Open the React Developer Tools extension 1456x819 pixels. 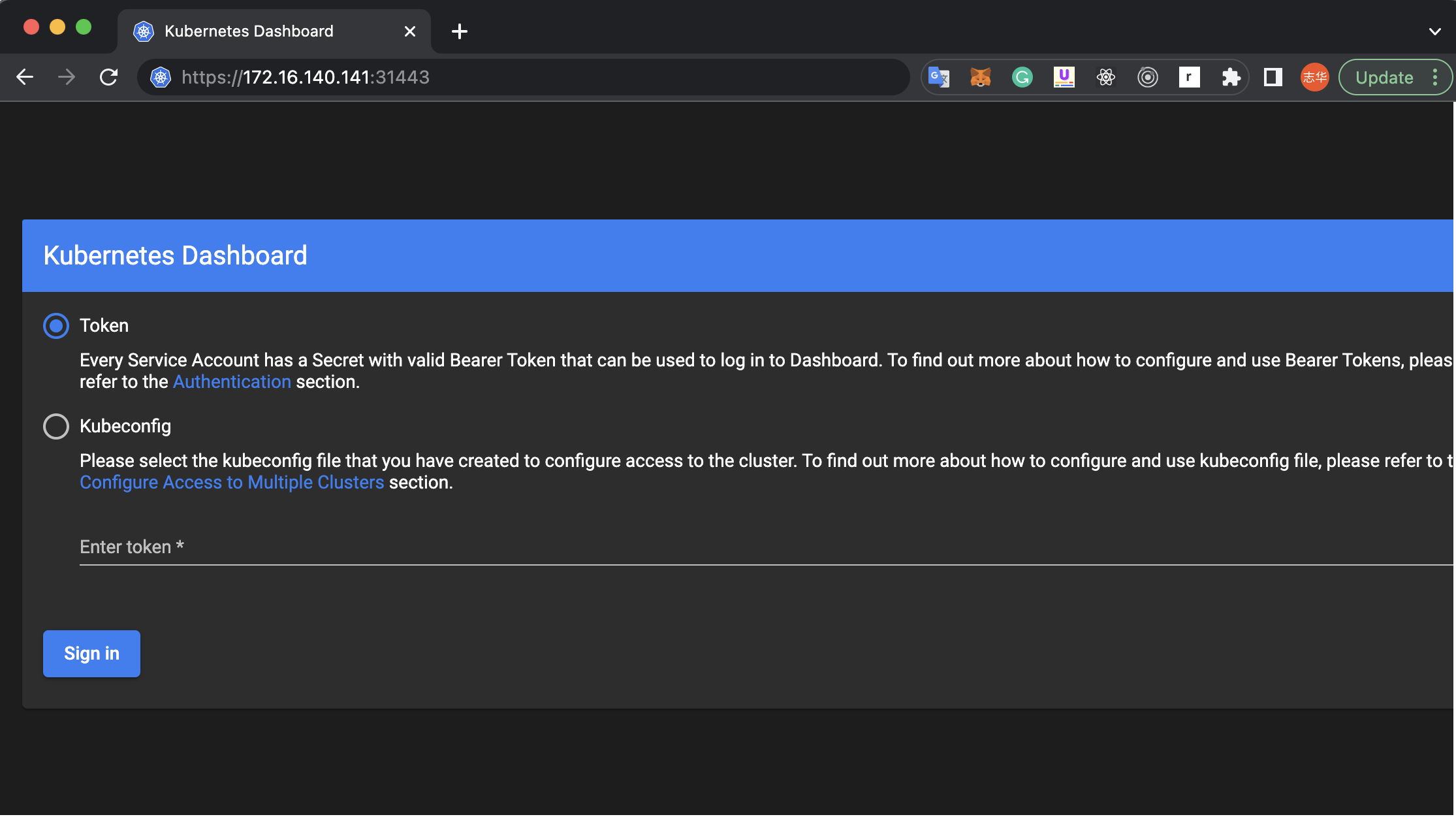[1106, 77]
